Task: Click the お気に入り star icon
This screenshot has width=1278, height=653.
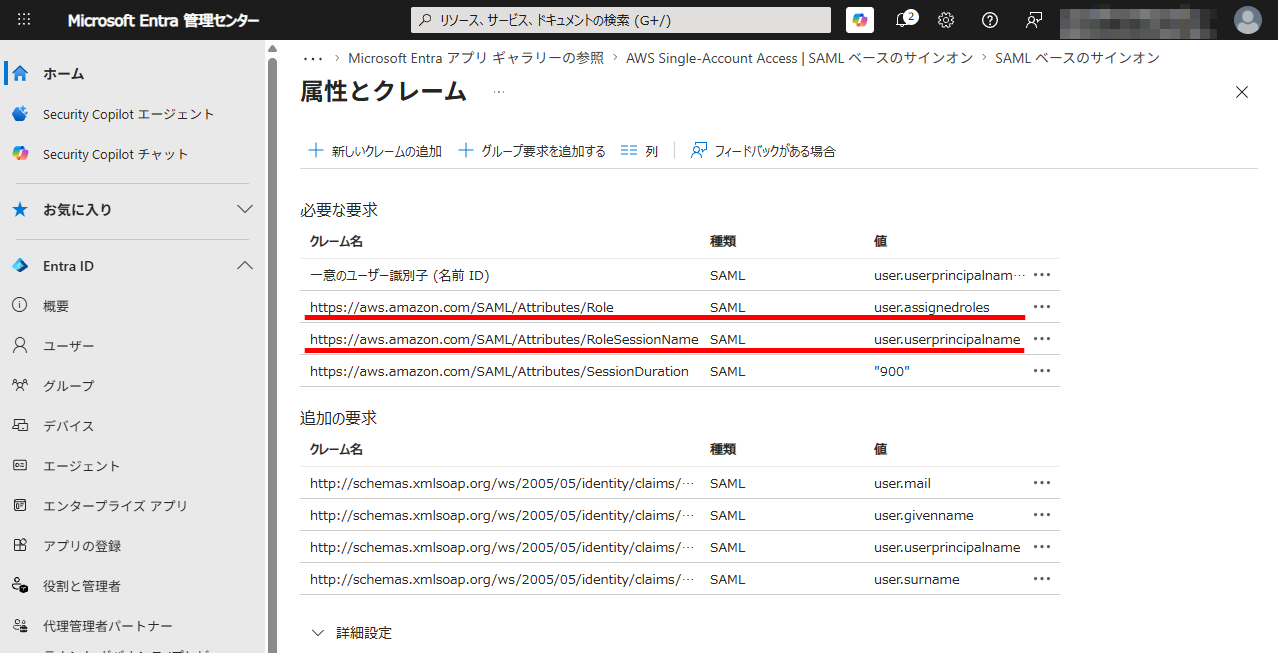Action: [x=20, y=210]
